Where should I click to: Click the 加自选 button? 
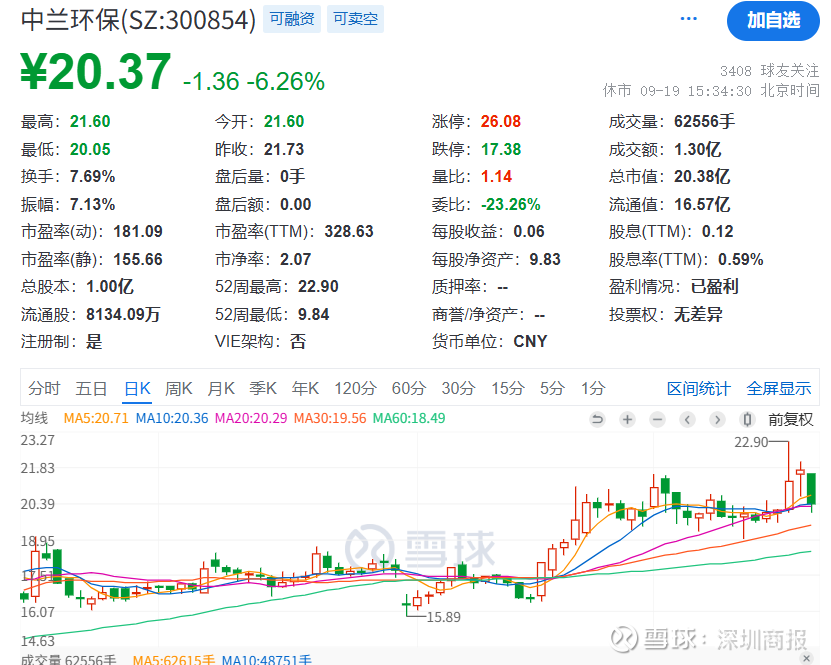[773, 21]
